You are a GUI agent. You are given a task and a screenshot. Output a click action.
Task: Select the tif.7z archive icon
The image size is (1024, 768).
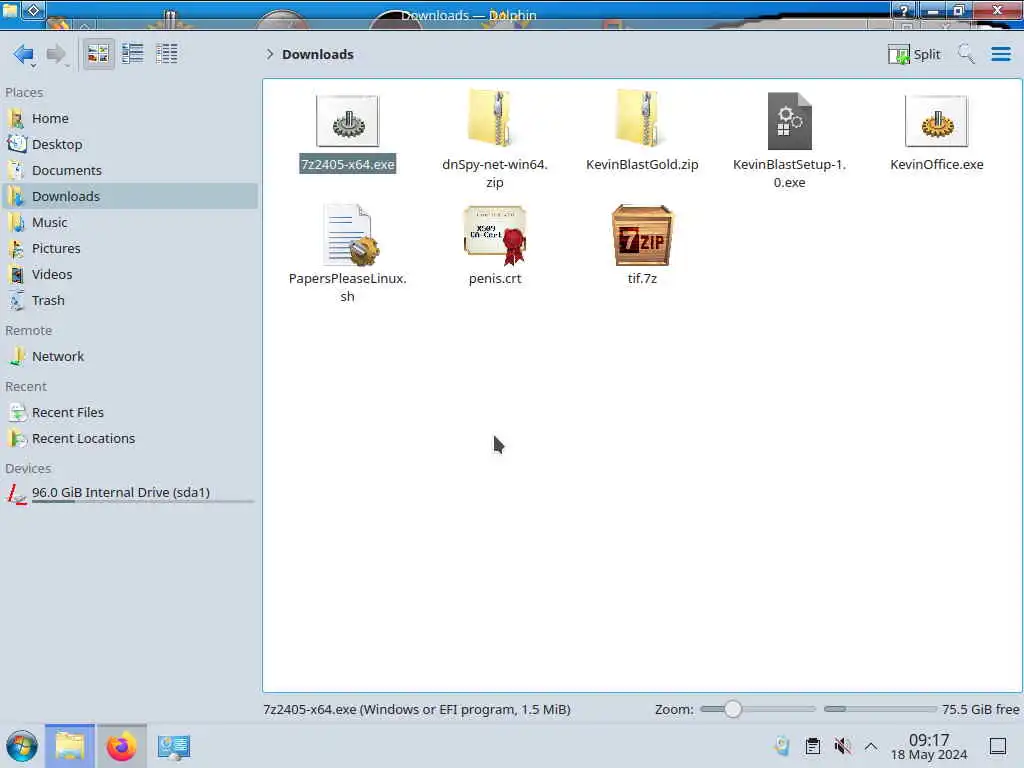coord(642,235)
